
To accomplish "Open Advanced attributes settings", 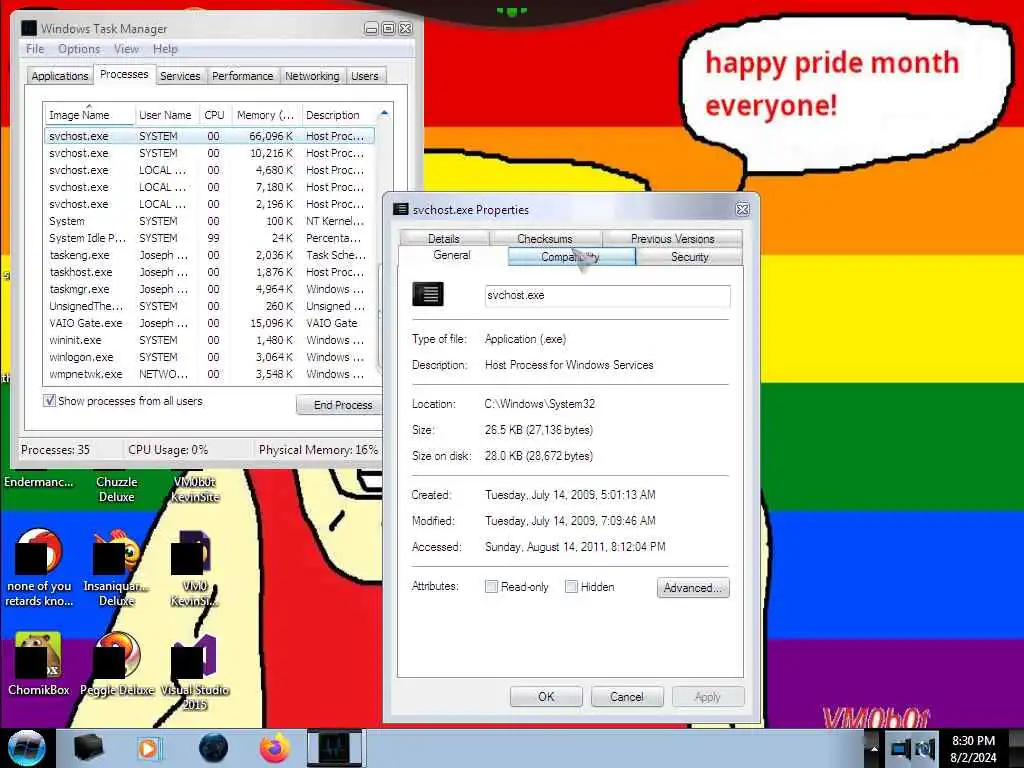I will pyautogui.click(x=693, y=588).
